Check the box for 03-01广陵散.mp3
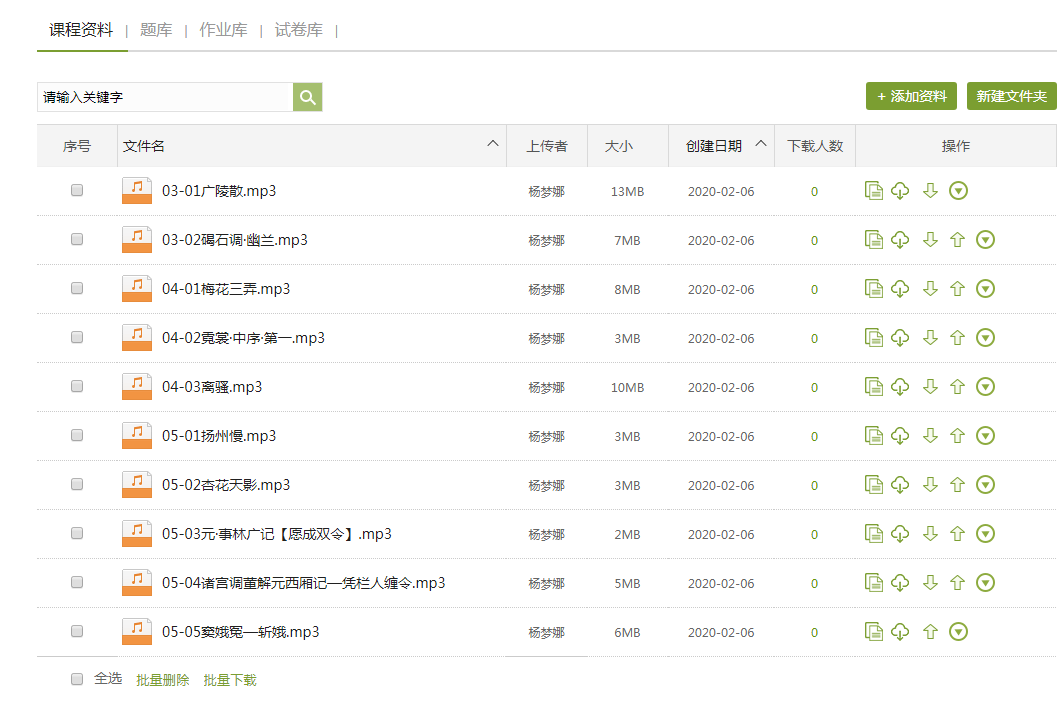 point(77,191)
